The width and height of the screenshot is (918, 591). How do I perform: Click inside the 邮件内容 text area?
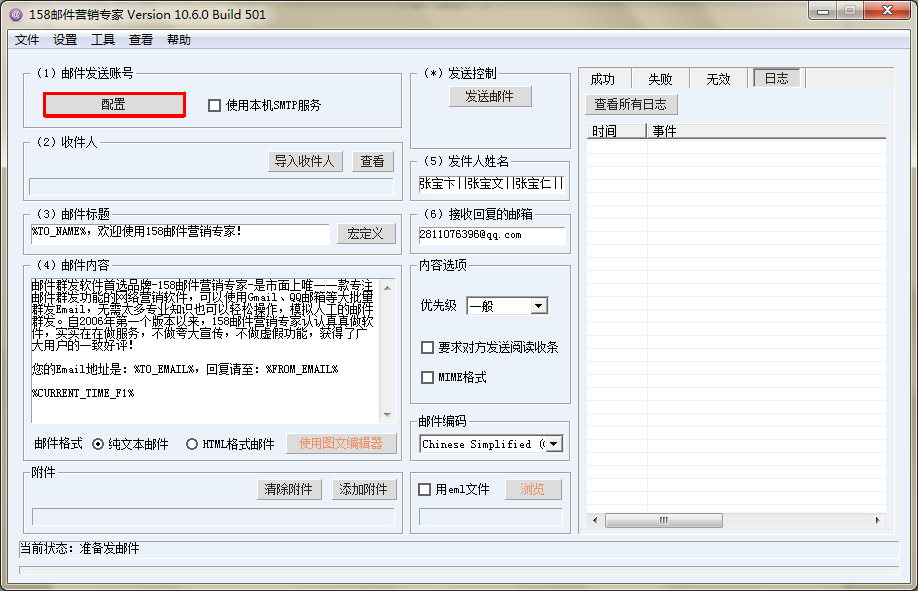point(205,350)
